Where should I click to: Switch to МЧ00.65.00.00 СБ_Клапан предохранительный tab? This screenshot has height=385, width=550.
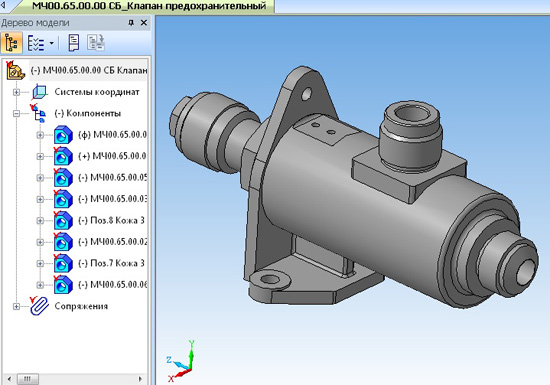149,6
